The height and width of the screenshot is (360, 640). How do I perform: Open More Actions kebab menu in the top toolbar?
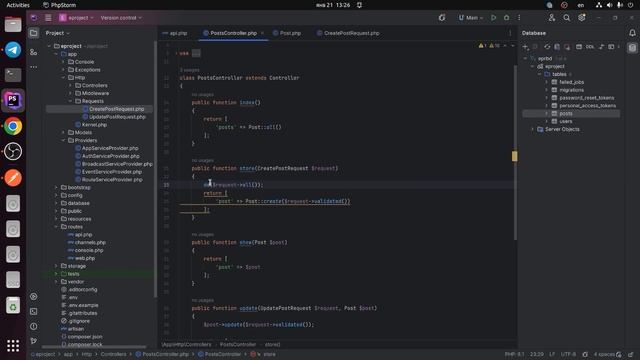coord(519,18)
